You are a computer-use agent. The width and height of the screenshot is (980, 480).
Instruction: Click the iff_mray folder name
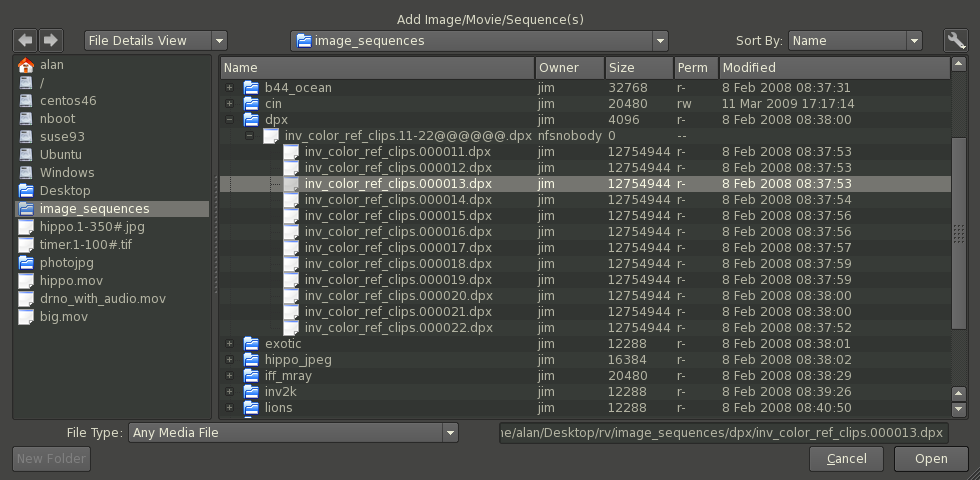click(288, 376)
